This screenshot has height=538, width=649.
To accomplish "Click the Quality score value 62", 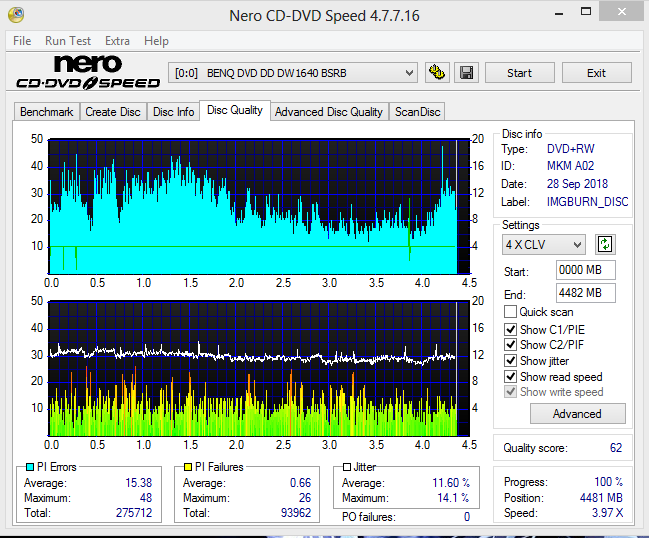I will pos(615,448).
